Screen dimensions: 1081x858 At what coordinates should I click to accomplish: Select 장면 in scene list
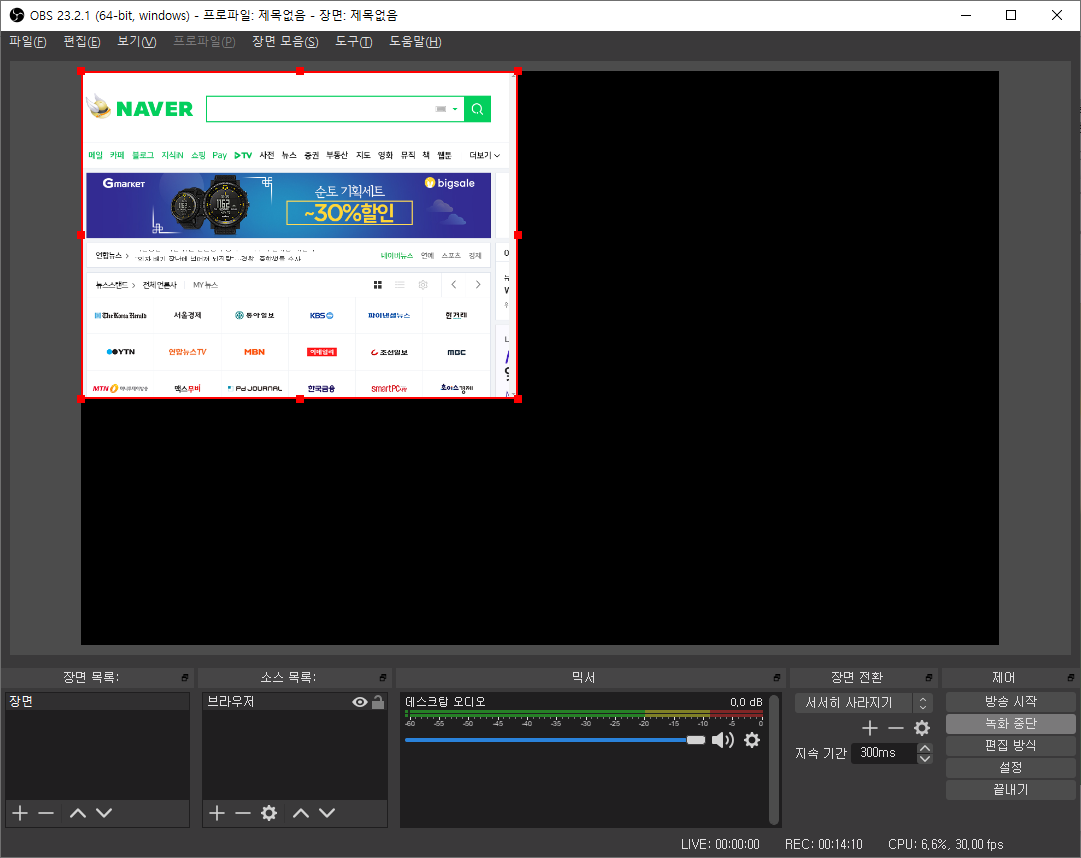(97, 702)
